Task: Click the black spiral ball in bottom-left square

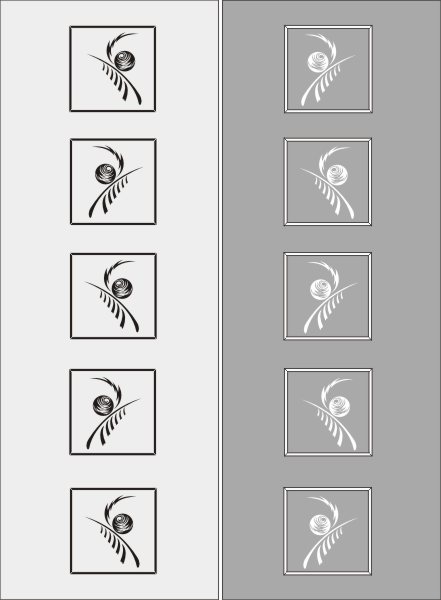Action: click(x=122, y=523)
